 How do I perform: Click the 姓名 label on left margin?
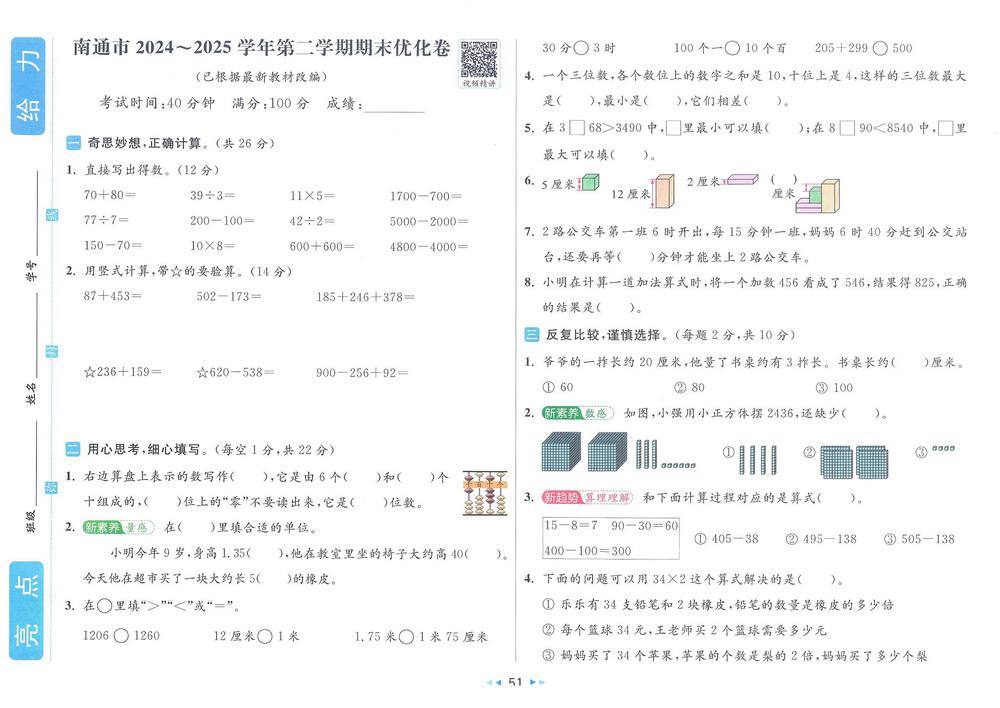point(31,394)
